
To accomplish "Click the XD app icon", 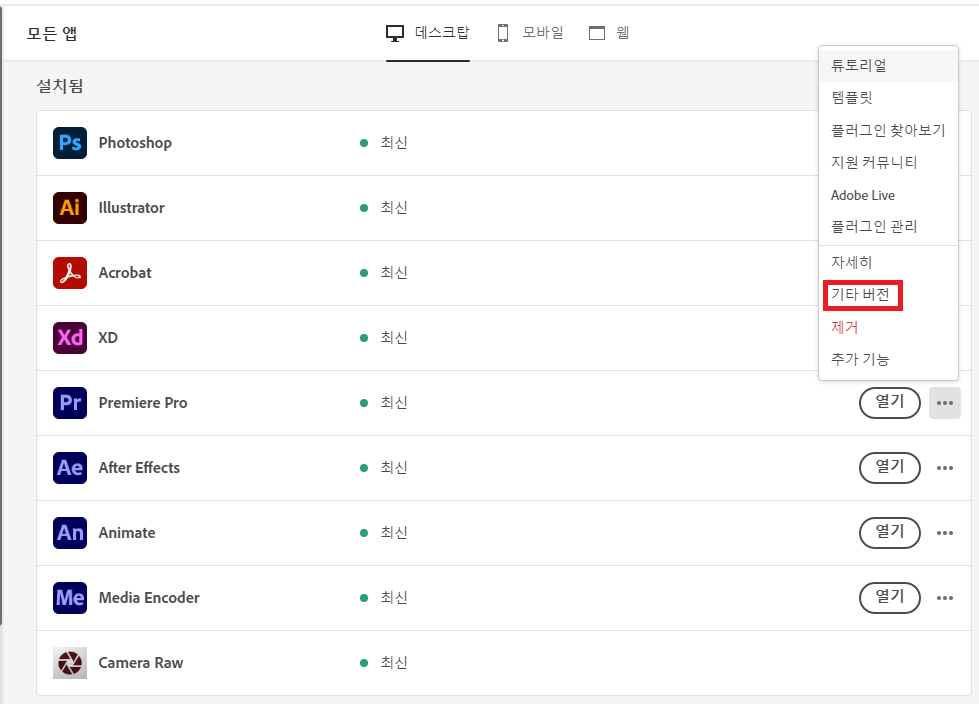I will [70, 338].
